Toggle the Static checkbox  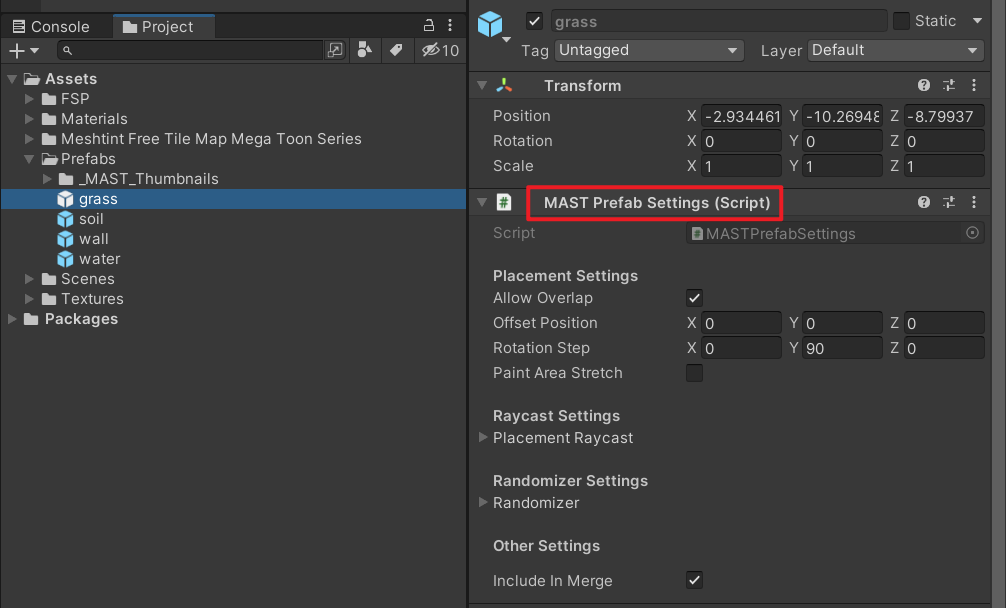point(901,21)
